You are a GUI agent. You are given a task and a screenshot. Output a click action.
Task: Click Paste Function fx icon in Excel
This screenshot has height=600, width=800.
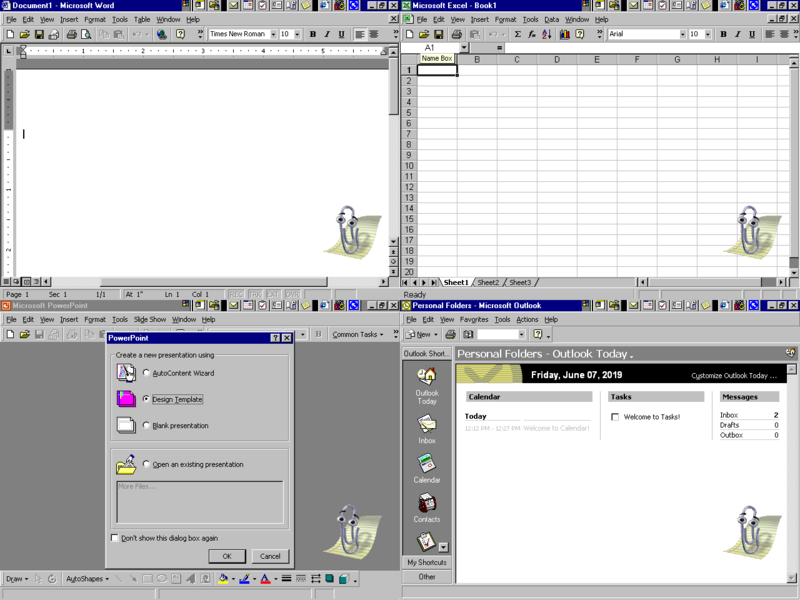click(x=532, y=34)
